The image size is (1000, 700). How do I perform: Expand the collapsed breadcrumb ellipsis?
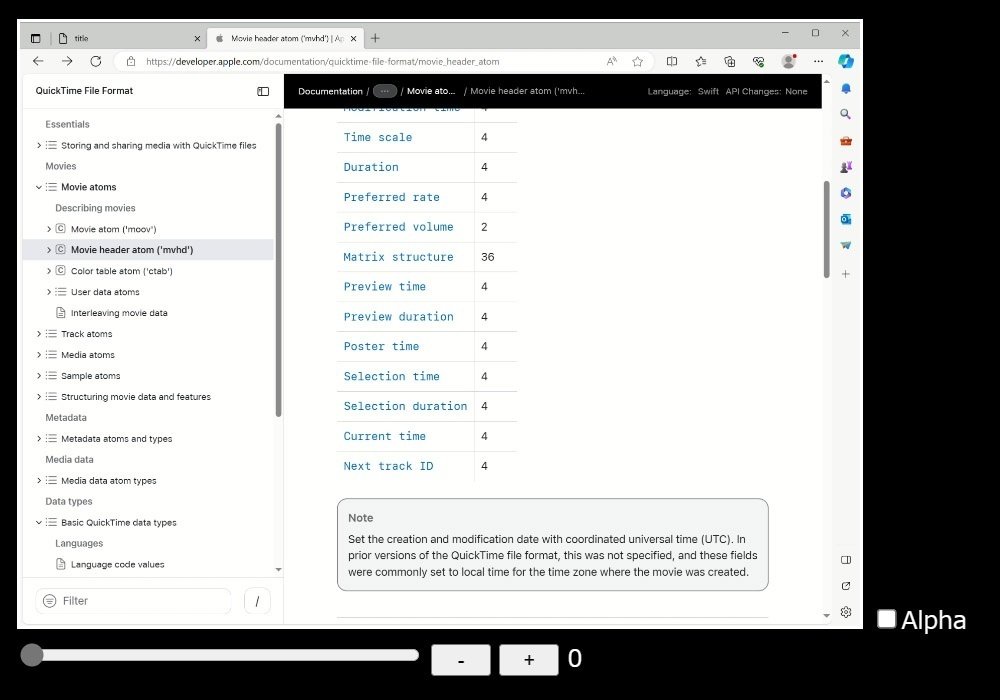385,91
